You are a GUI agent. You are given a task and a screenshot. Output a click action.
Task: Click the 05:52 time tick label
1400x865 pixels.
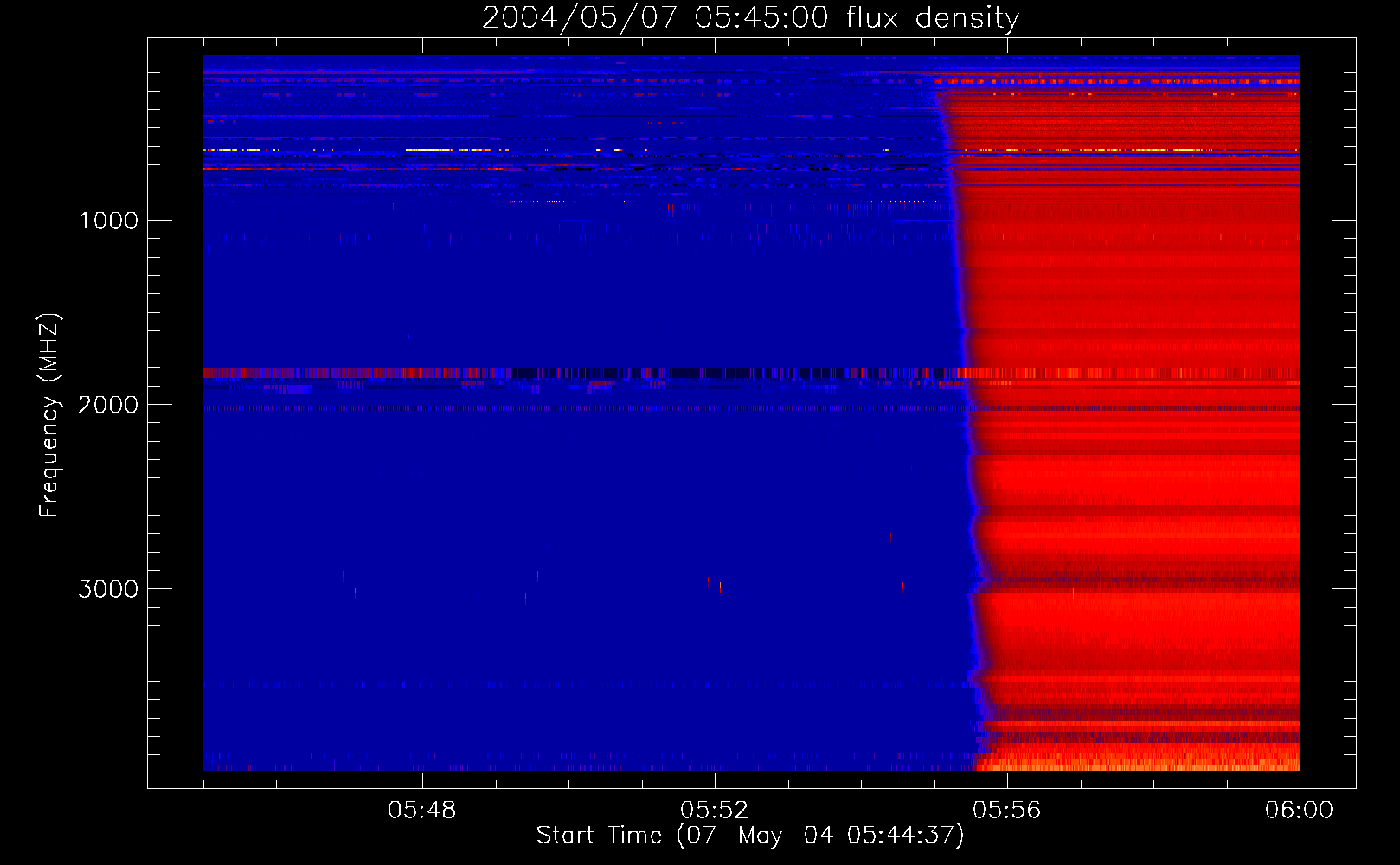[715, 811]
